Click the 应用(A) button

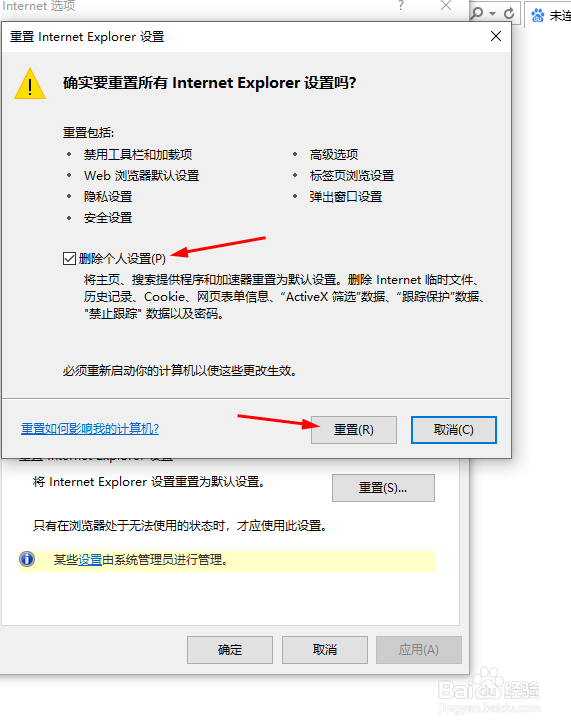tap(419, 650)
